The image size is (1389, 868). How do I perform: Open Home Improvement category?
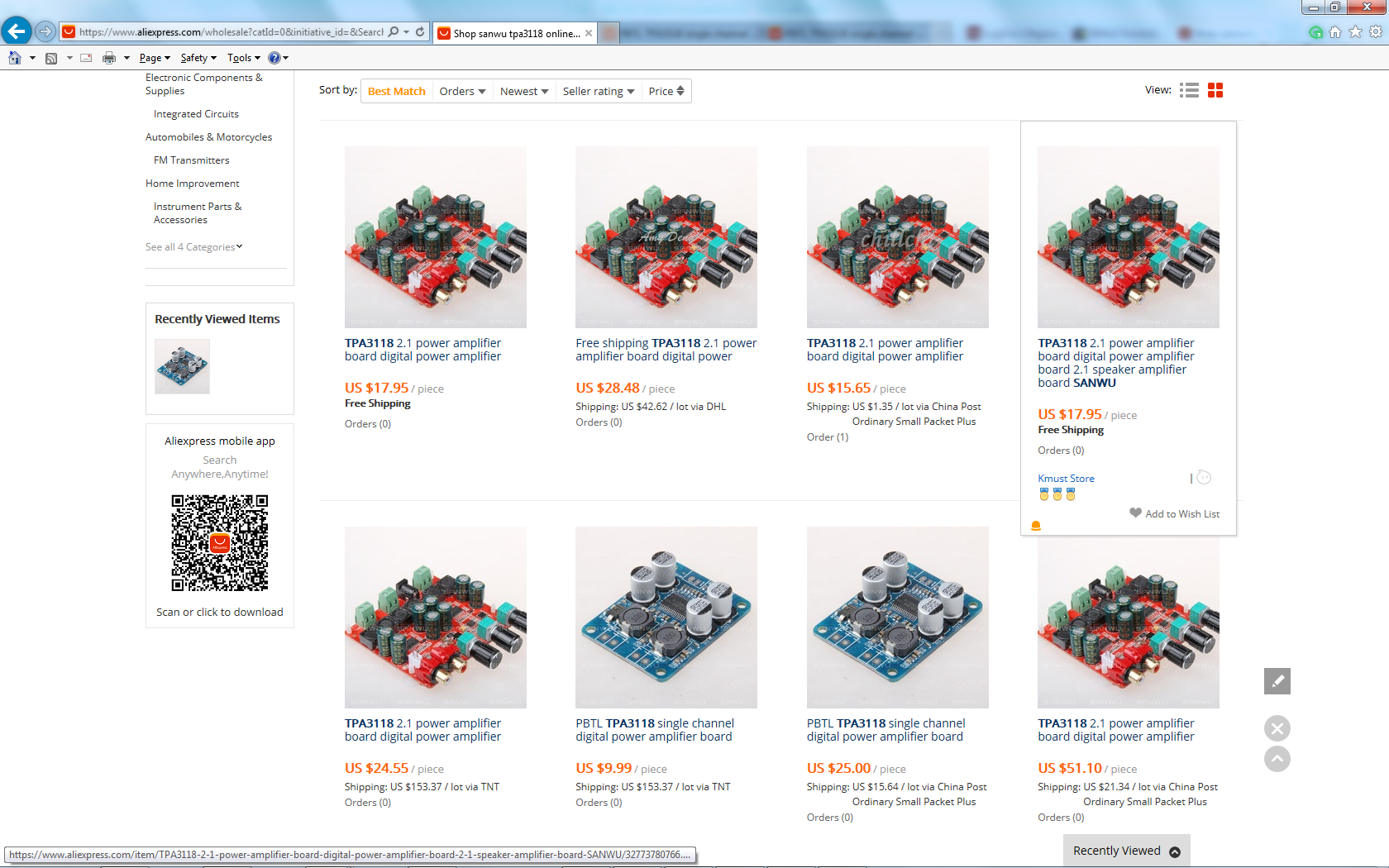click(x=193, y=184)
